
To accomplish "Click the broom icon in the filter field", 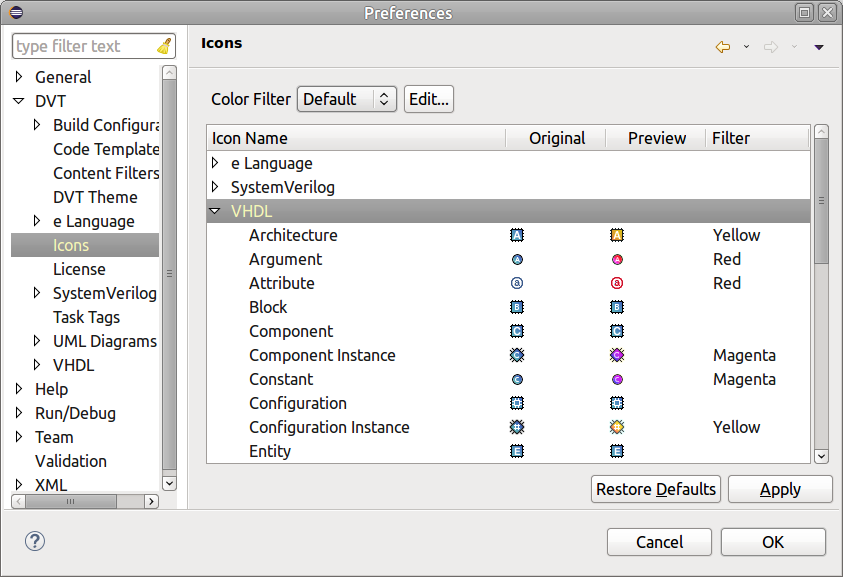I will click(163, 45).
